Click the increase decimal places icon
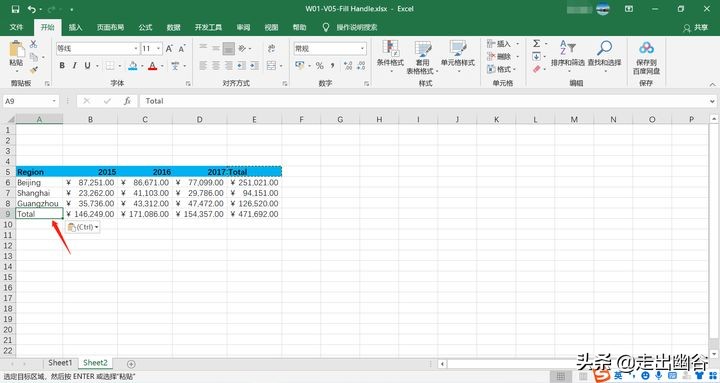The image size is (720, 383). point(348,66)
